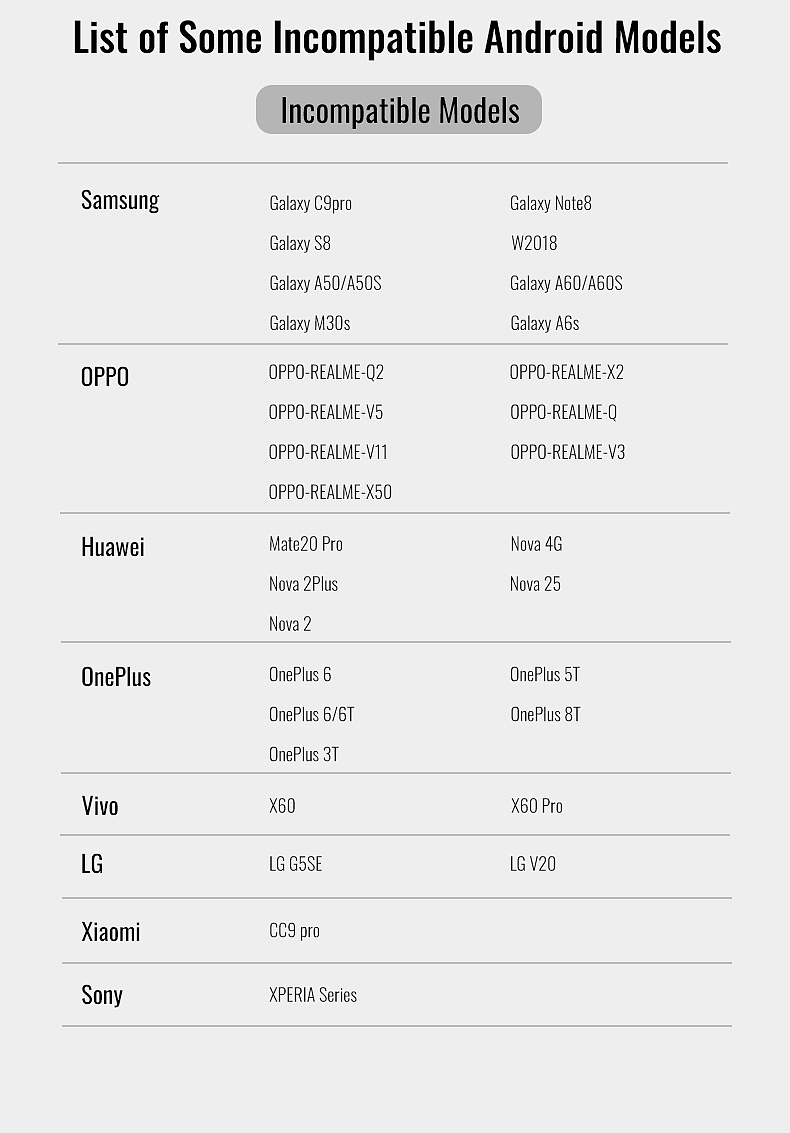Click the OnePlus 8T entry

[x=545, y=714]
